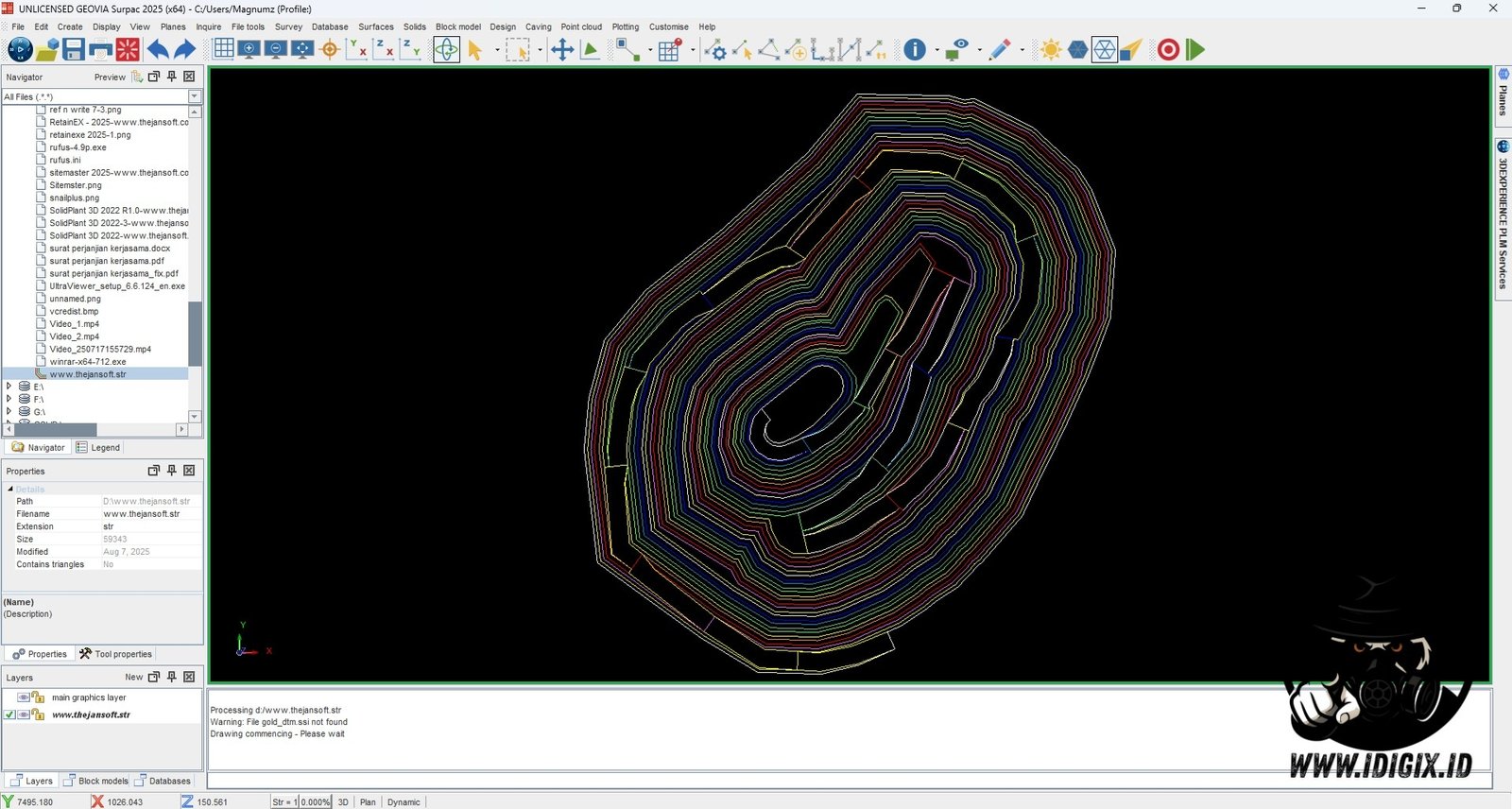Screen dimensions: 1512x809
Task: Switch to the ZX plane view icon
Action: point(383,48)
